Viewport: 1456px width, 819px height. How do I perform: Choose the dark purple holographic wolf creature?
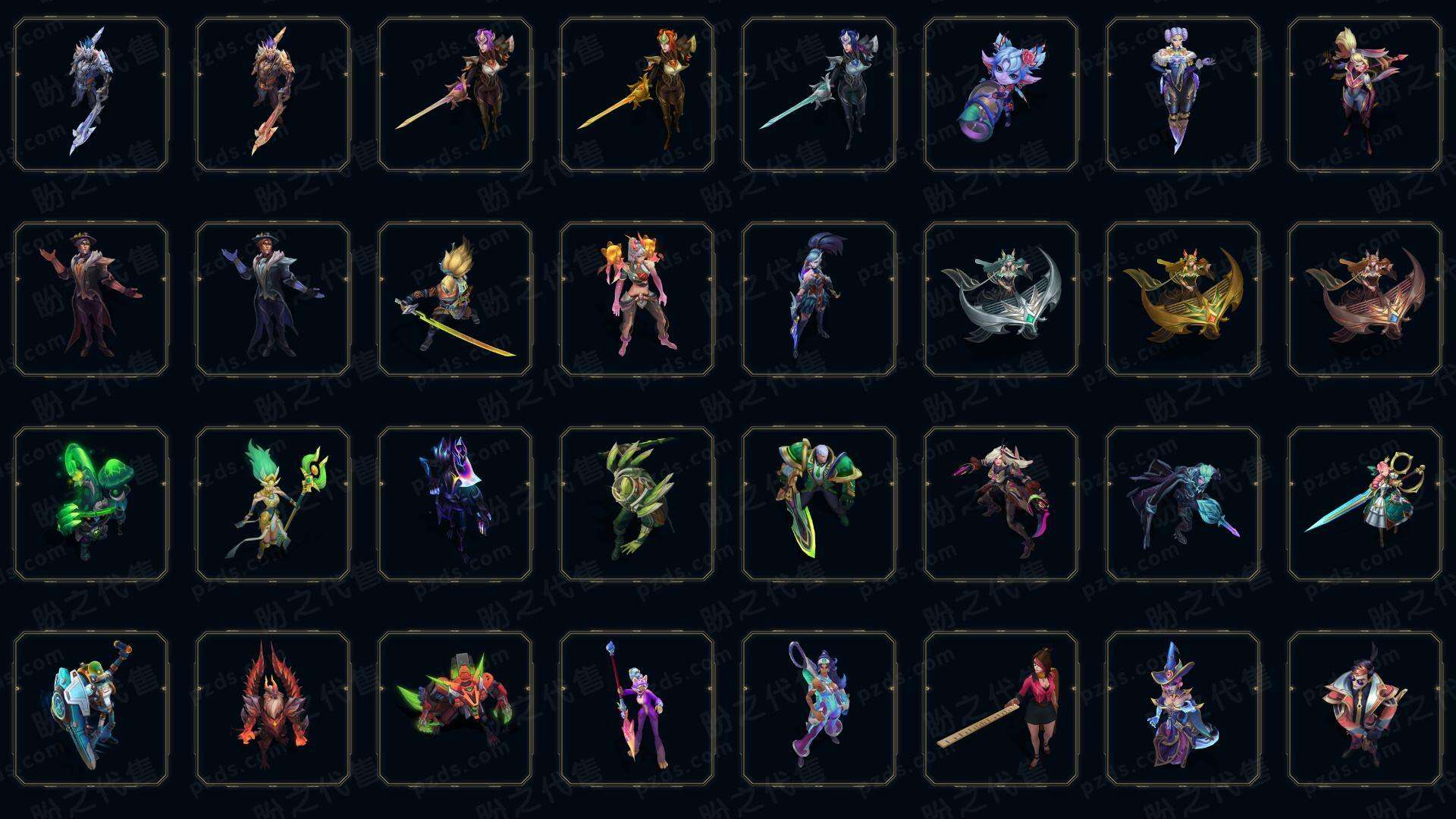tap(455, 504)
